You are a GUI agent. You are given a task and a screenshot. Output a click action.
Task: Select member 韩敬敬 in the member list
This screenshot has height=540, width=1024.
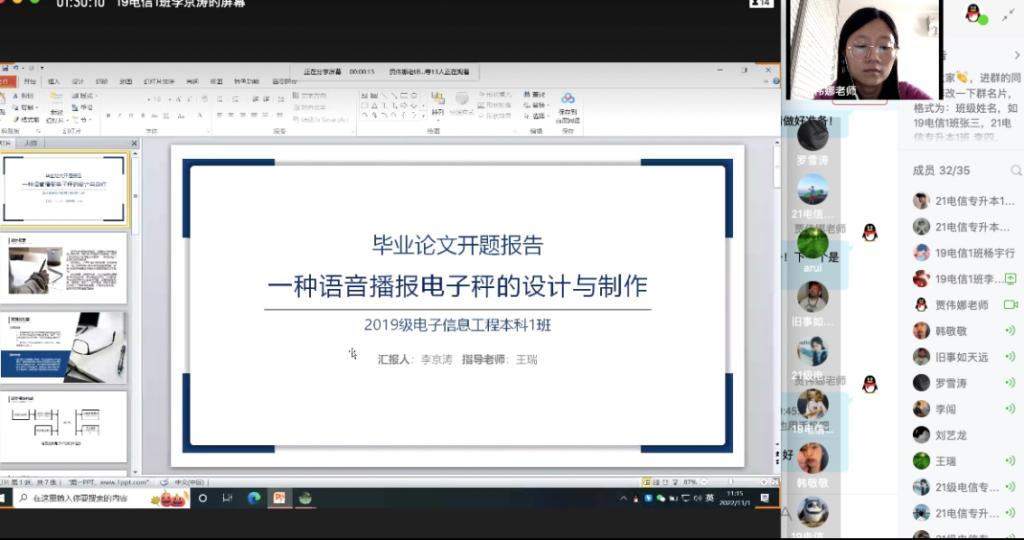pyautogui.click(x=950, y=331)
